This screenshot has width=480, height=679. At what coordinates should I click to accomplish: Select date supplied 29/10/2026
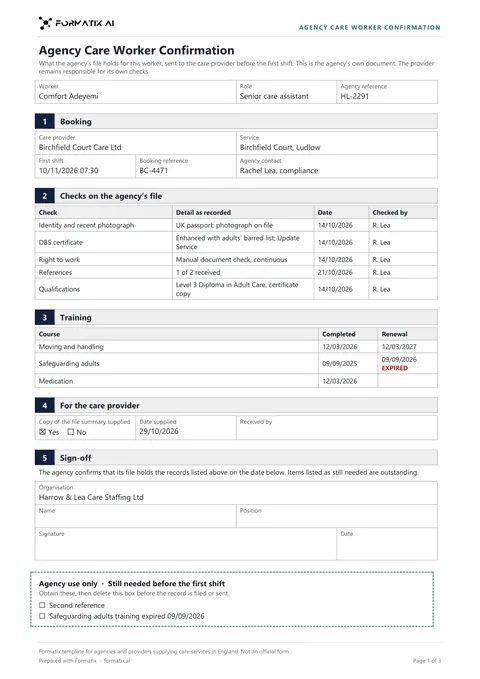[159, 431]
